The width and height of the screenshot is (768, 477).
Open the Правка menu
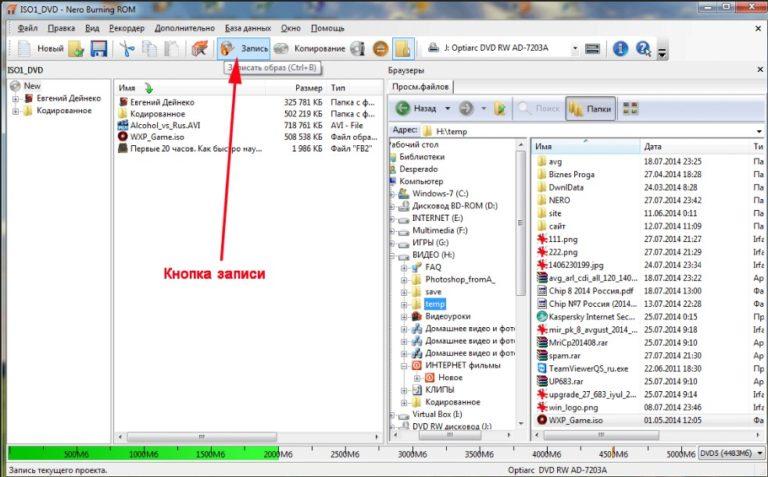tap(61, 28)
